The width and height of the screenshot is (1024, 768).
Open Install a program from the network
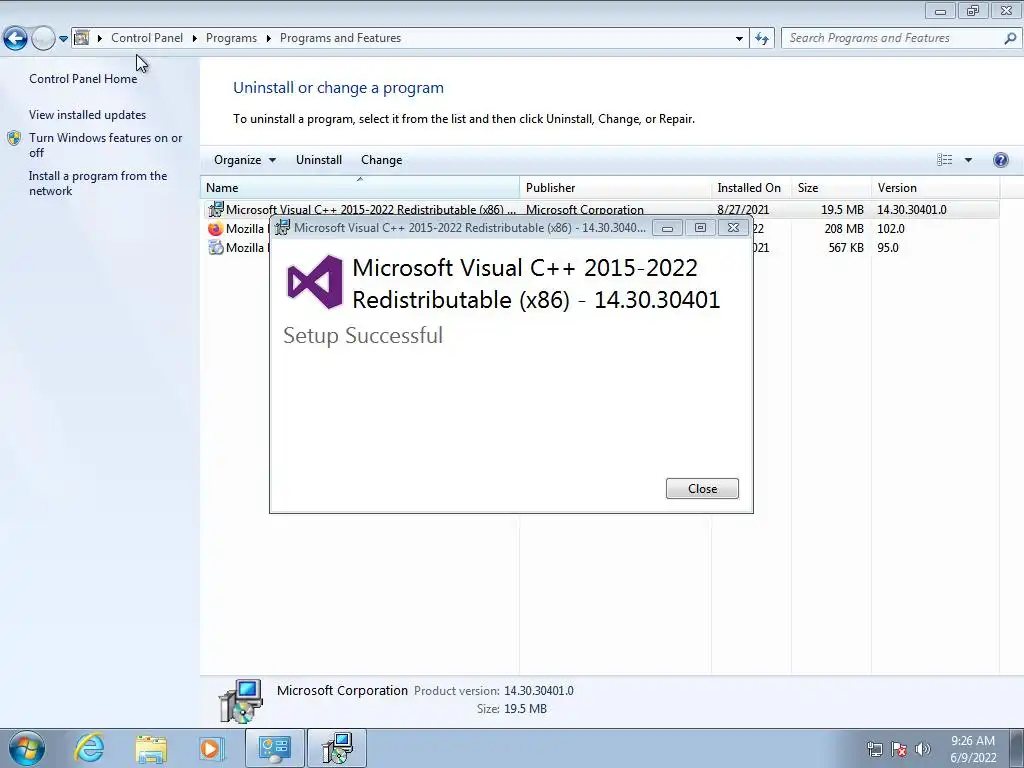coord(98,183)
